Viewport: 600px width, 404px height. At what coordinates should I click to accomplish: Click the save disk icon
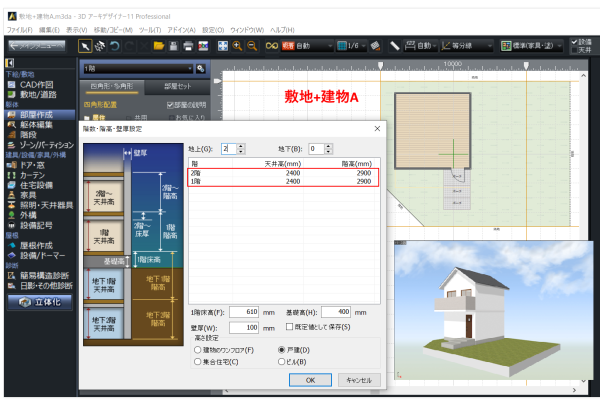coord(172,46)
